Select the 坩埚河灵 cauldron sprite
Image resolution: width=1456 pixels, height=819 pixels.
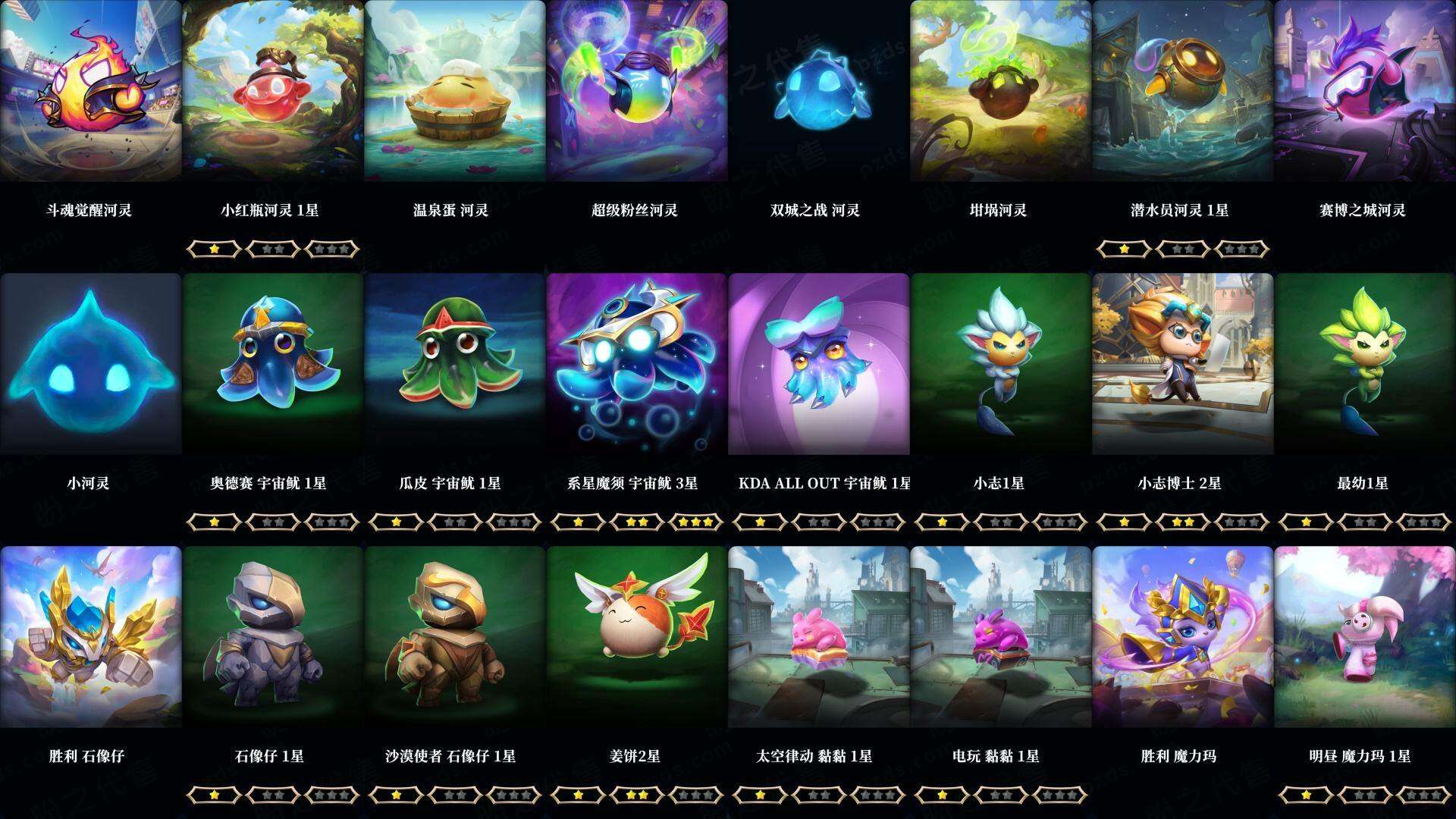1000,91
